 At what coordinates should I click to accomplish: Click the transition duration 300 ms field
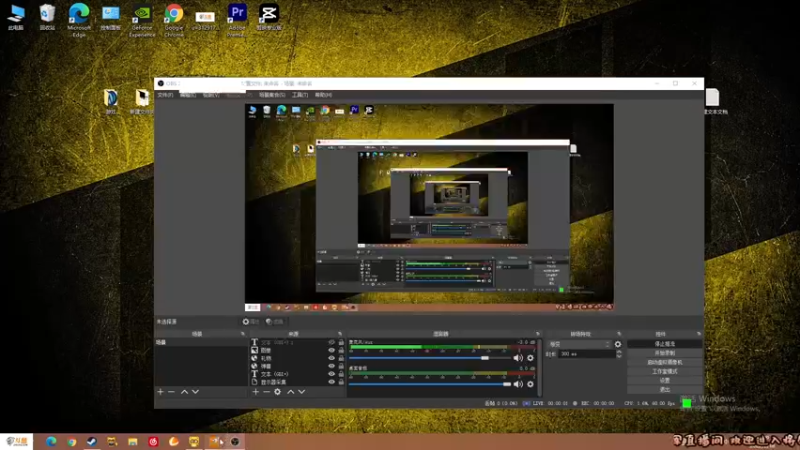[x=586, y=354]
